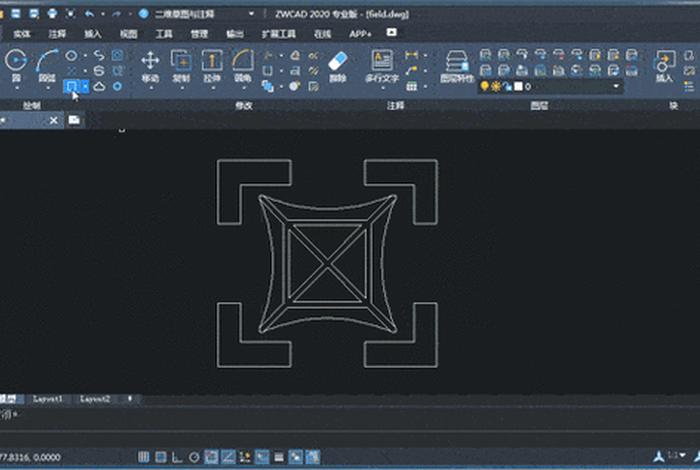Toggle layer 0 on/off lightbulb
The width and height of the screenshot is (700, 470).
pyautogui.click(x=485, y=86)
